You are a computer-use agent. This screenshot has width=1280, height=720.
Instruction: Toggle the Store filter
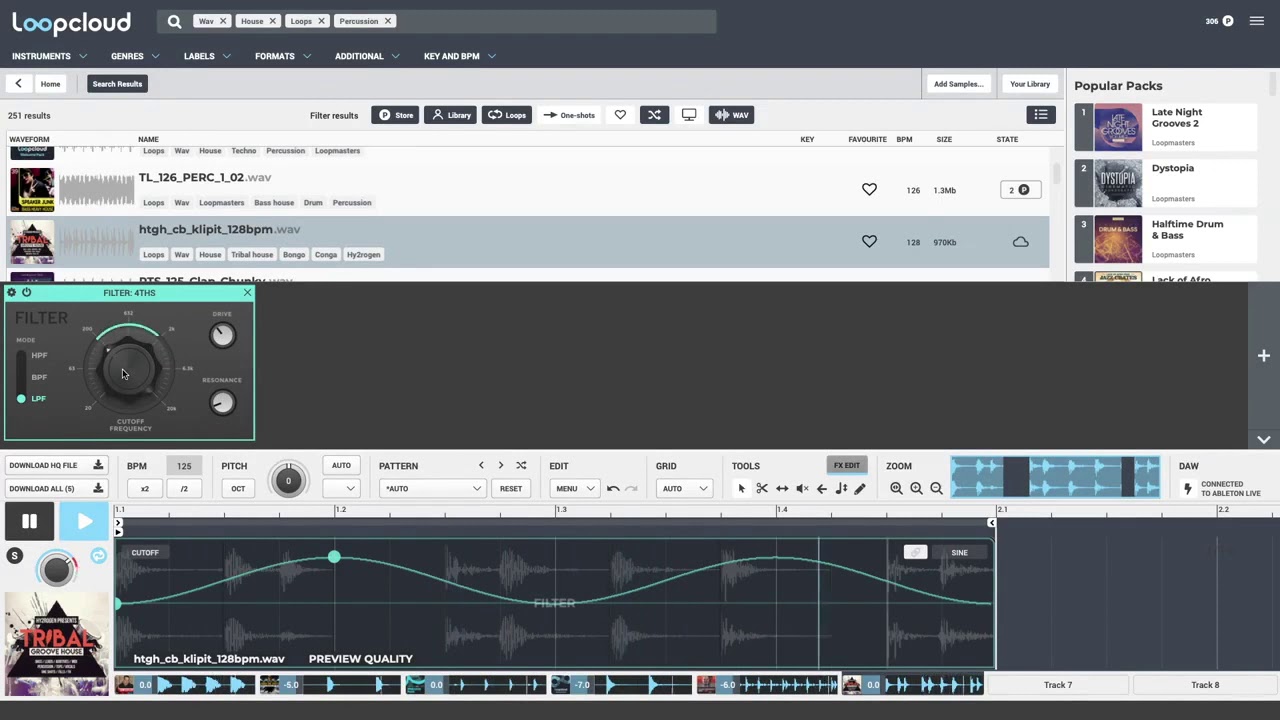[x=395, y=115]
